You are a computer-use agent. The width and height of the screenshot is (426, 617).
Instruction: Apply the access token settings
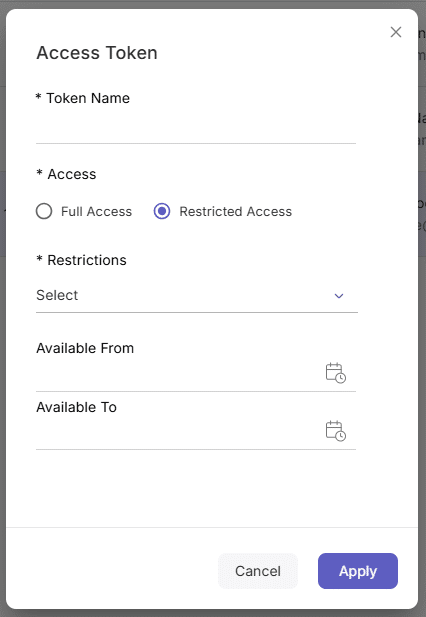click(358, 571)
